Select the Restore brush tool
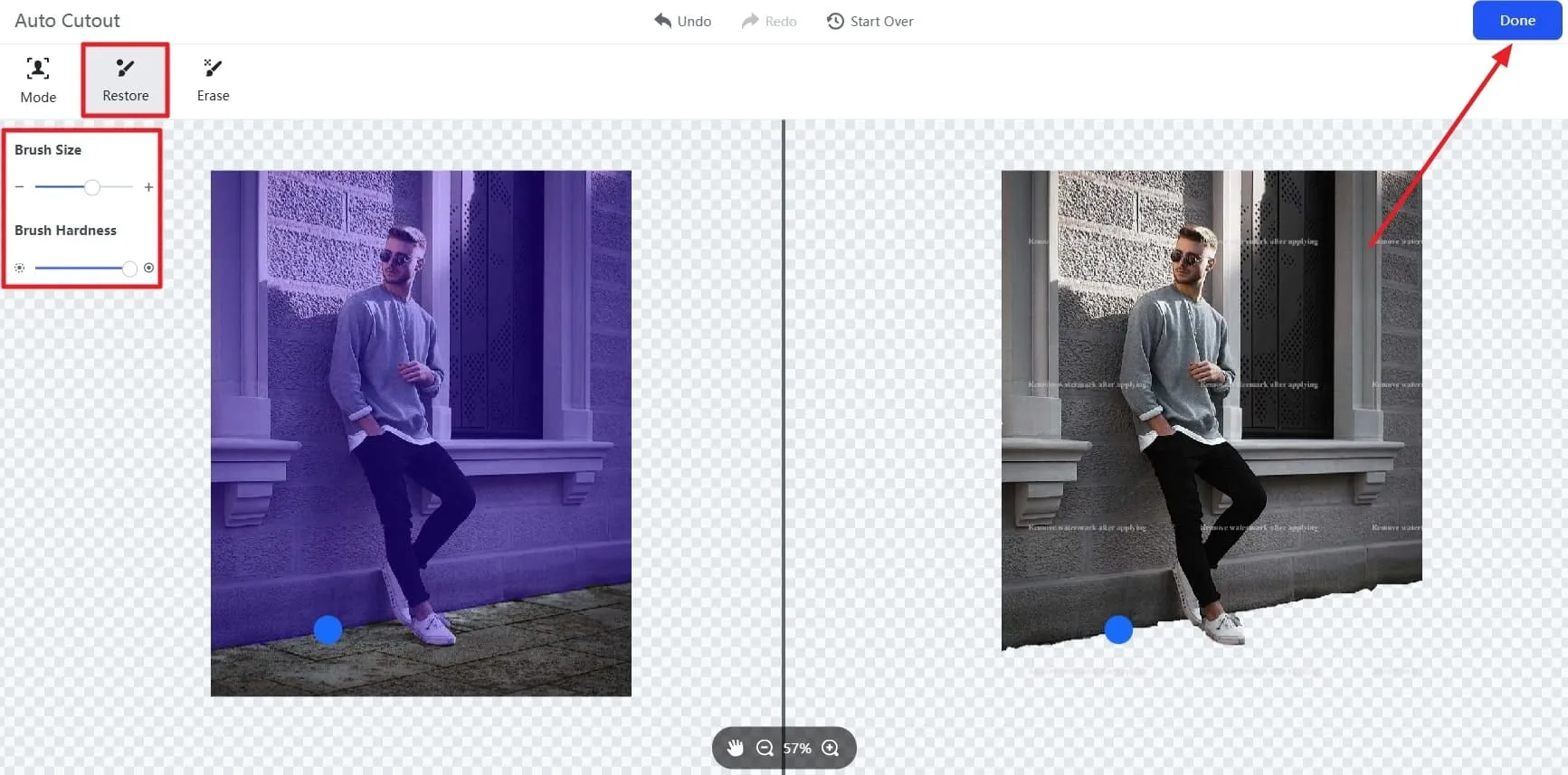 (x=125, y=80)
